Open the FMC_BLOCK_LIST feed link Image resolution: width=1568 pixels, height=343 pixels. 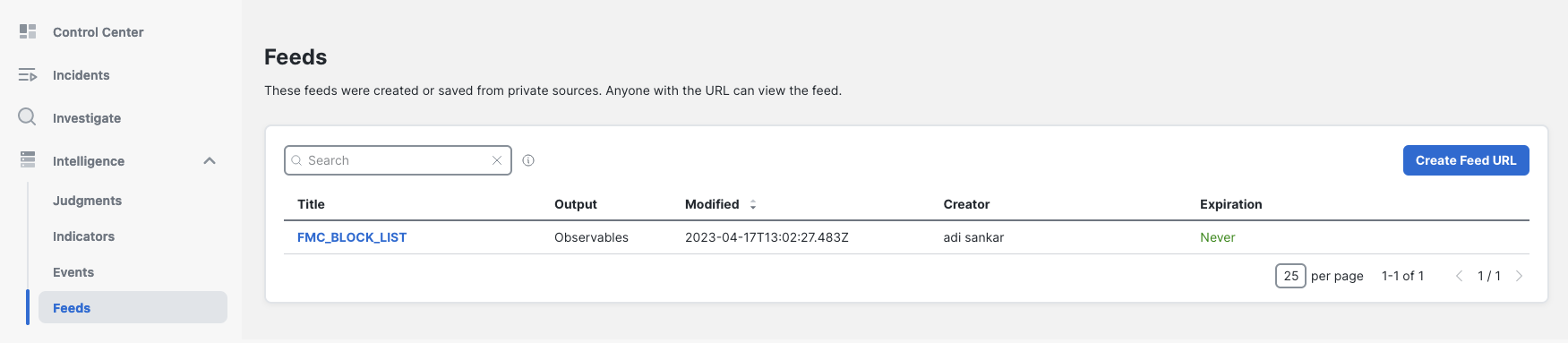click(x=352, y=237)
